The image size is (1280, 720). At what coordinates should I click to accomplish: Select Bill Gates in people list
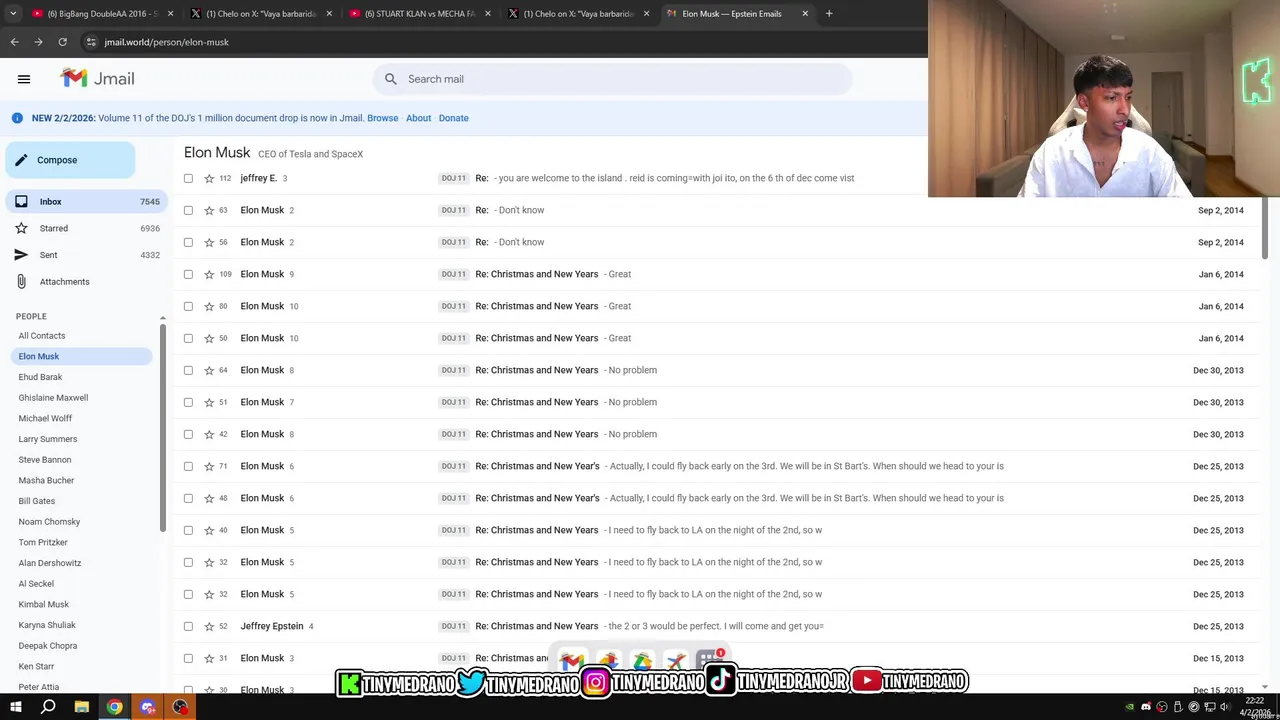coord(37,501)
